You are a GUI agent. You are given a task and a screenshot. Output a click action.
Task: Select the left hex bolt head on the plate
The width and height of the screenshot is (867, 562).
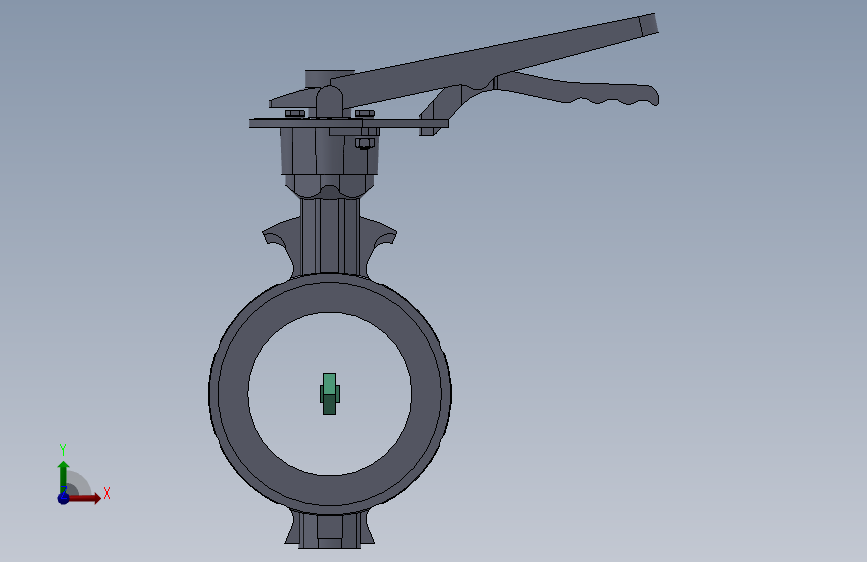click(295, 114)
